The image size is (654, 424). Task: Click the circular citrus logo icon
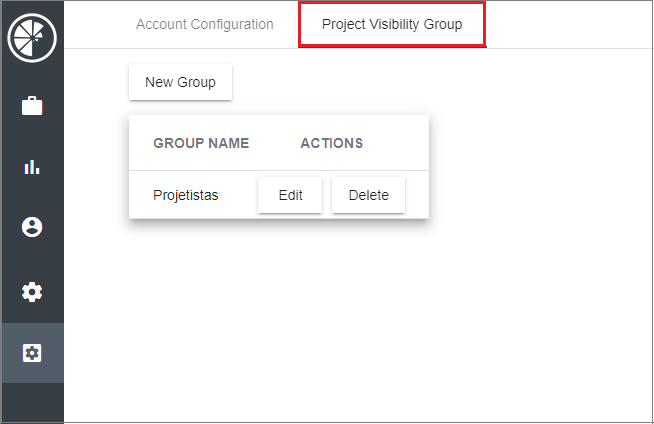(32, 38)
